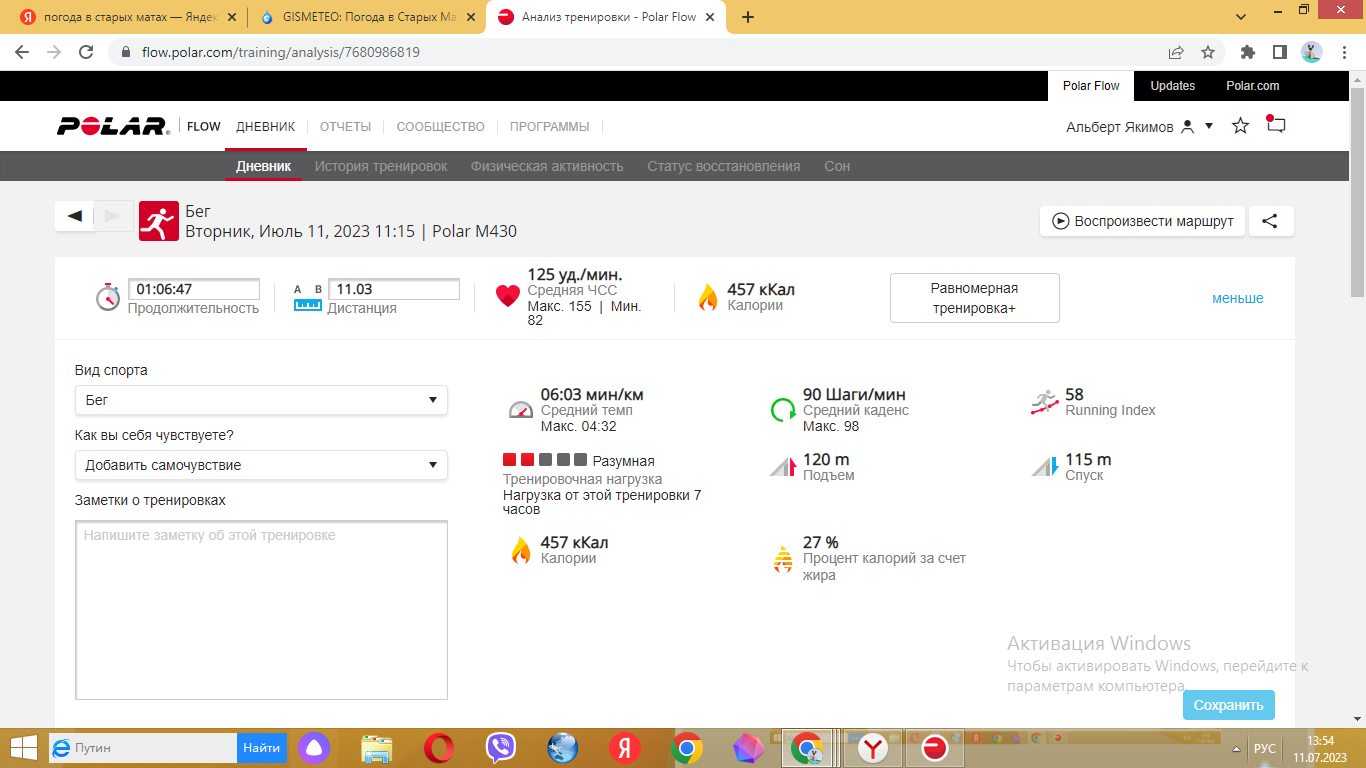Click the ascent up-arrow icon
This screenshot has width=1366, height=768.
782,466
